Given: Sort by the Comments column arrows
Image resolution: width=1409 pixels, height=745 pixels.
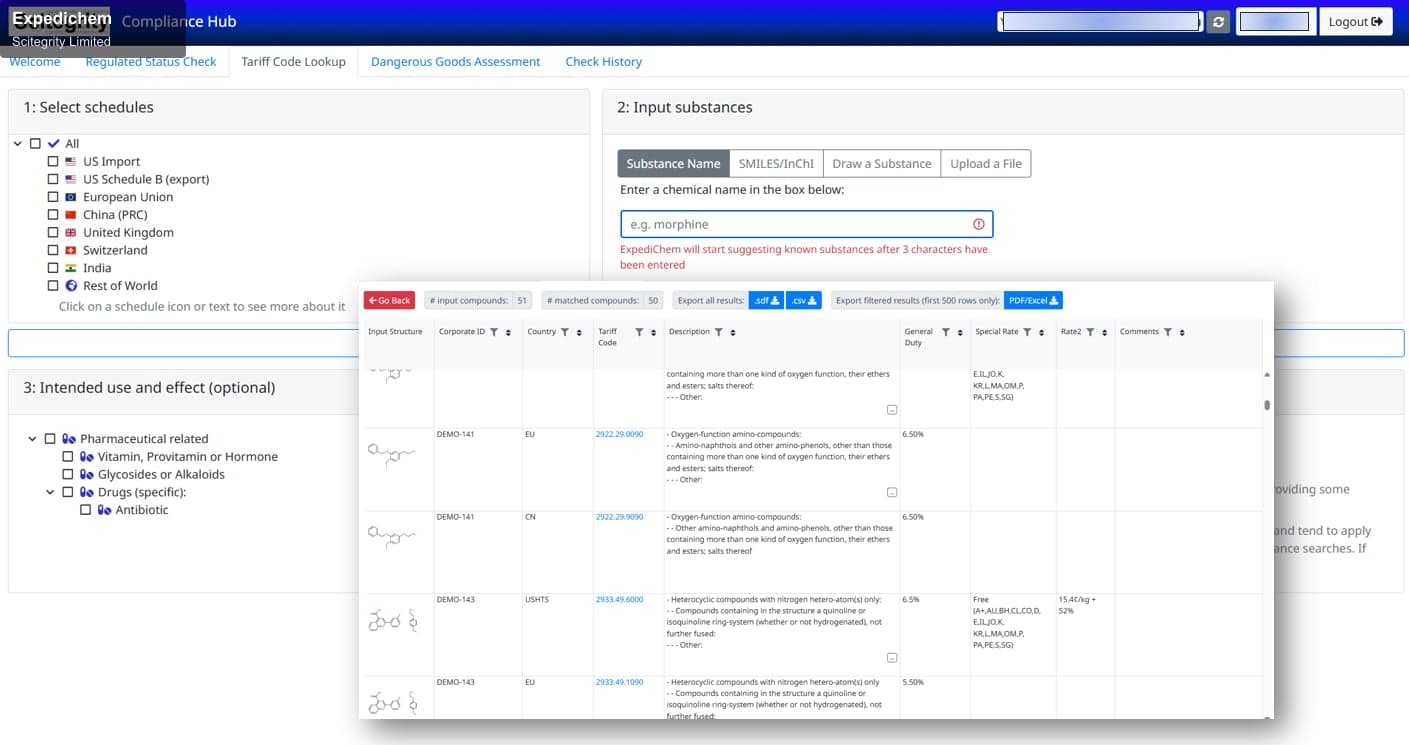Looking at the screenshot, I should pyautogui.click(x=1182, y=332).
